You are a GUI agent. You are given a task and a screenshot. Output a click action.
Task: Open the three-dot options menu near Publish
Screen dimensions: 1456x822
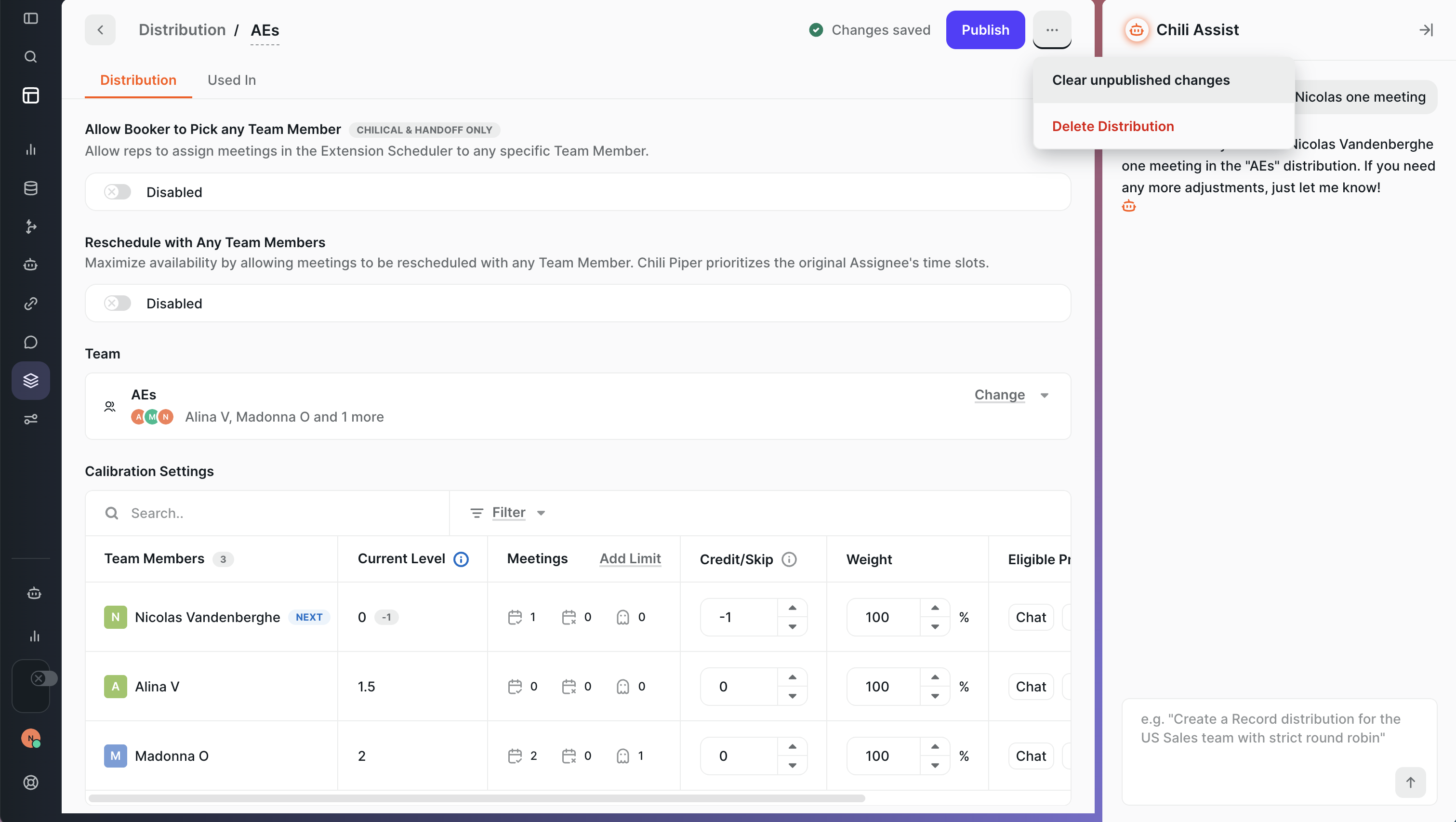point(1052,30)
